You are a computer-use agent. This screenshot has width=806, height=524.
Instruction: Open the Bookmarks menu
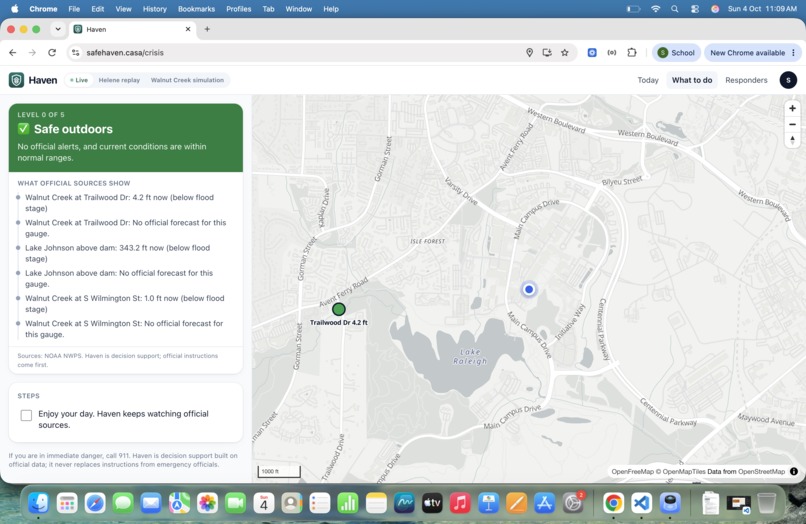pyautogui.click(x=196, y=9)
